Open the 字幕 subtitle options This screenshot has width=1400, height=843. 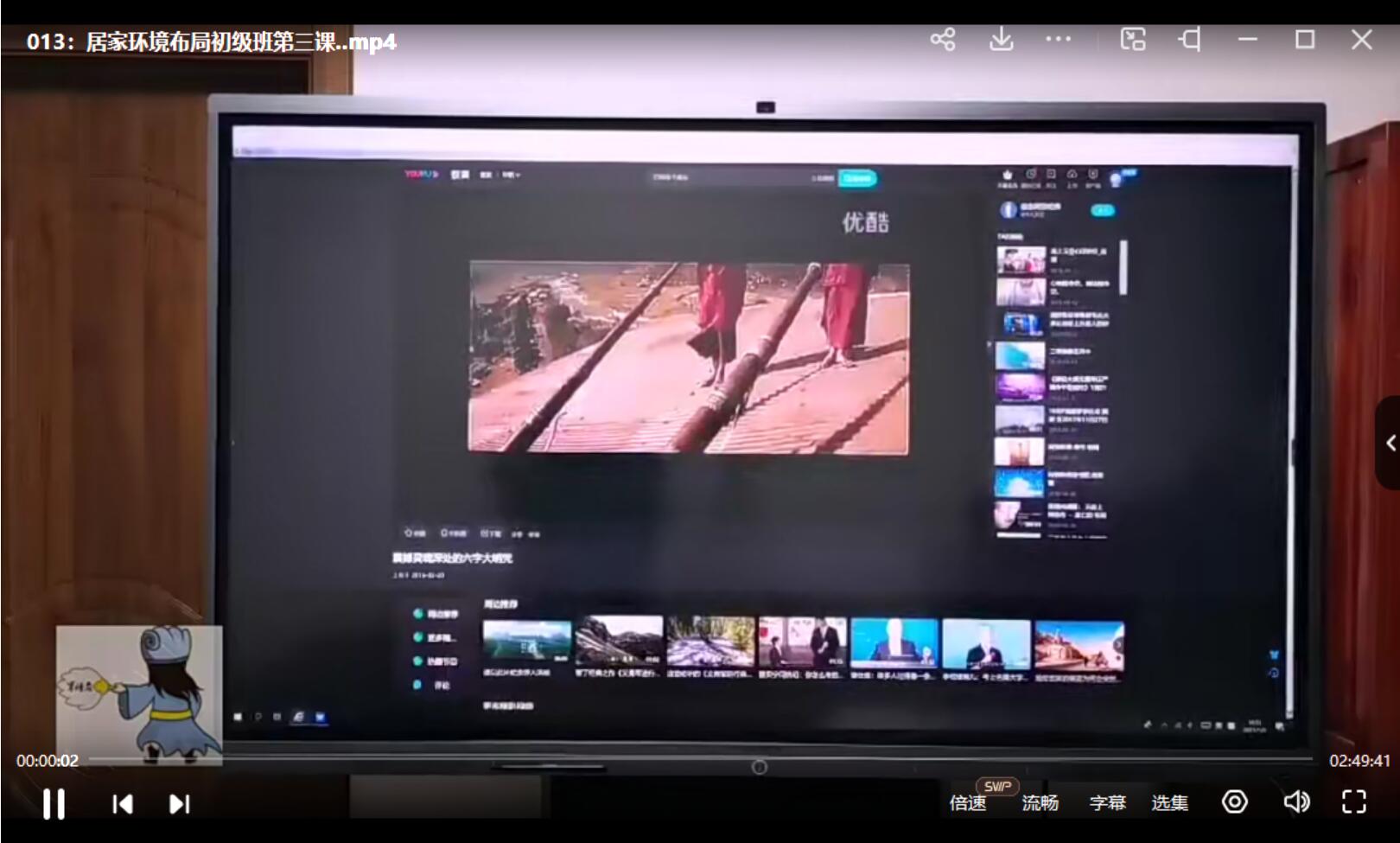point(1107,803)
